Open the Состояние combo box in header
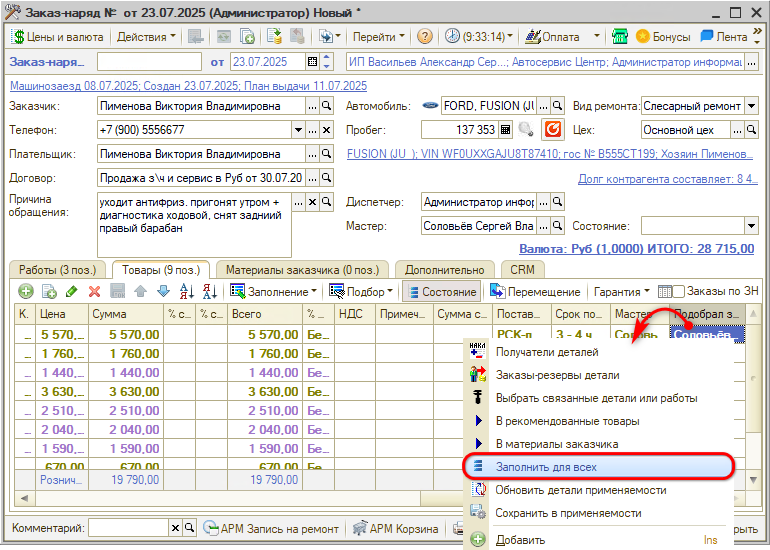Image resolution: width=770 pixels, height=550 pixels. click(x=751, y=226)
